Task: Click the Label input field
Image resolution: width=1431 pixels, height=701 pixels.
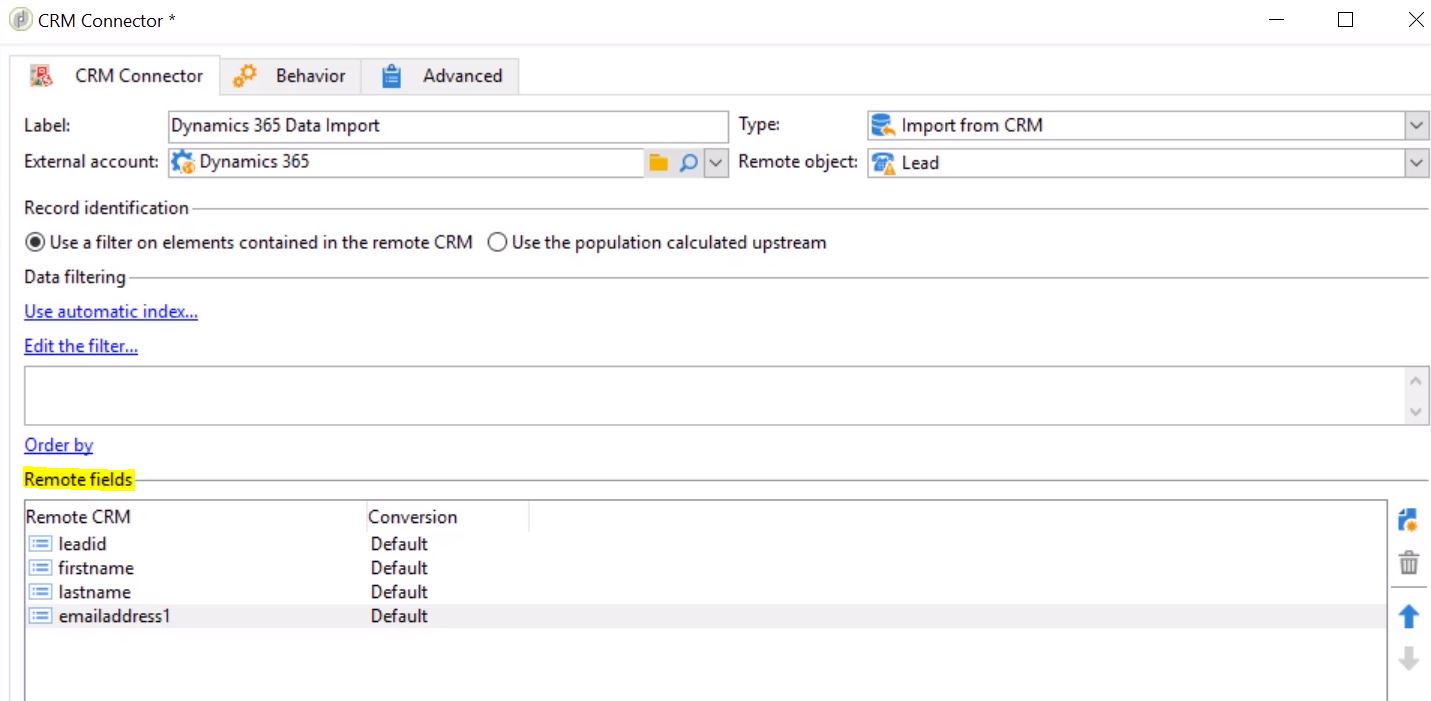Action: (448, 126)
